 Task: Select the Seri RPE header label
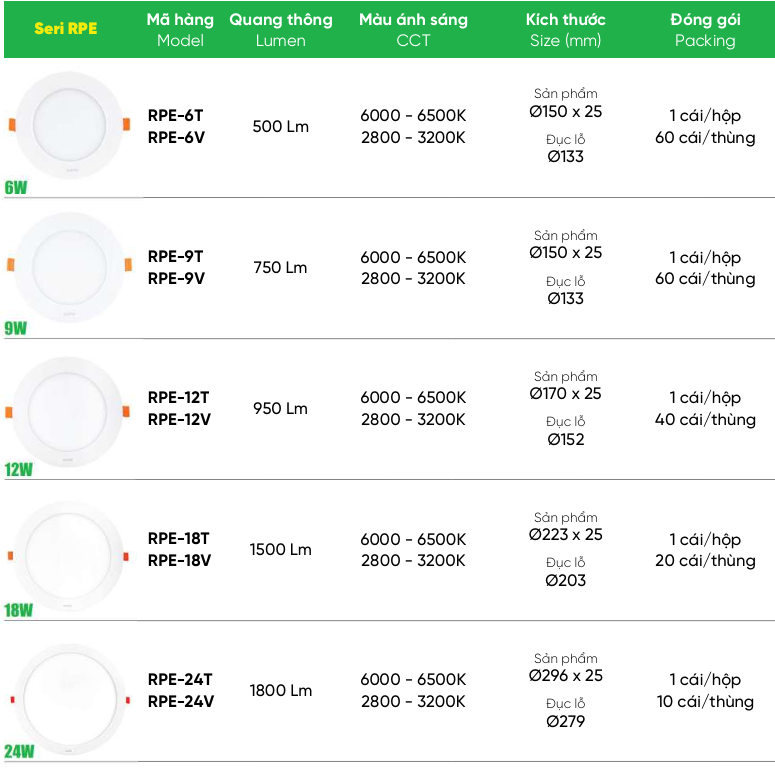[66, 29]
